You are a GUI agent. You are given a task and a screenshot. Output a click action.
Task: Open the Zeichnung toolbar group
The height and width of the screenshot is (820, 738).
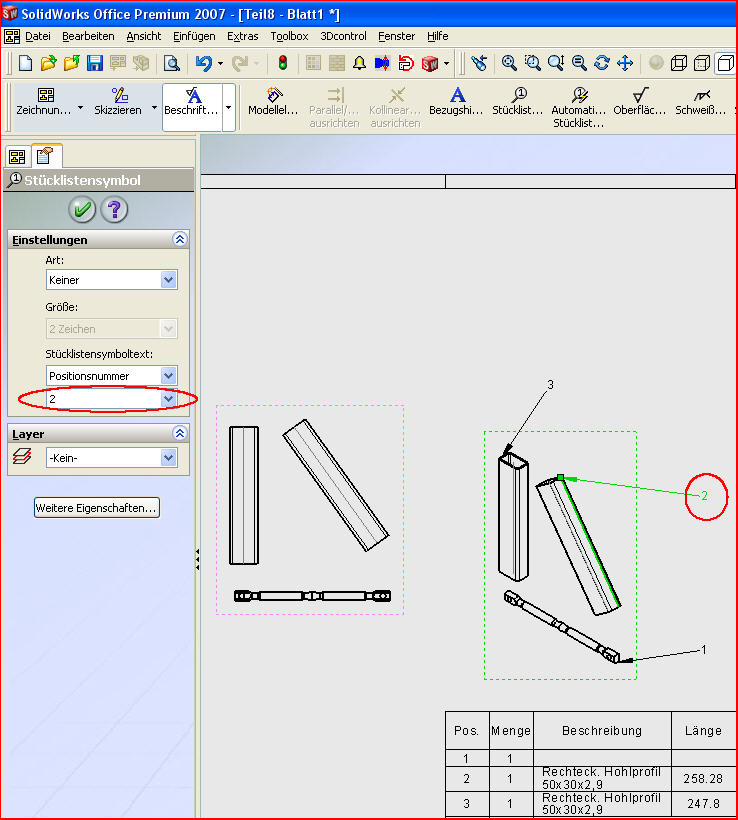click(x=44, y=102)
